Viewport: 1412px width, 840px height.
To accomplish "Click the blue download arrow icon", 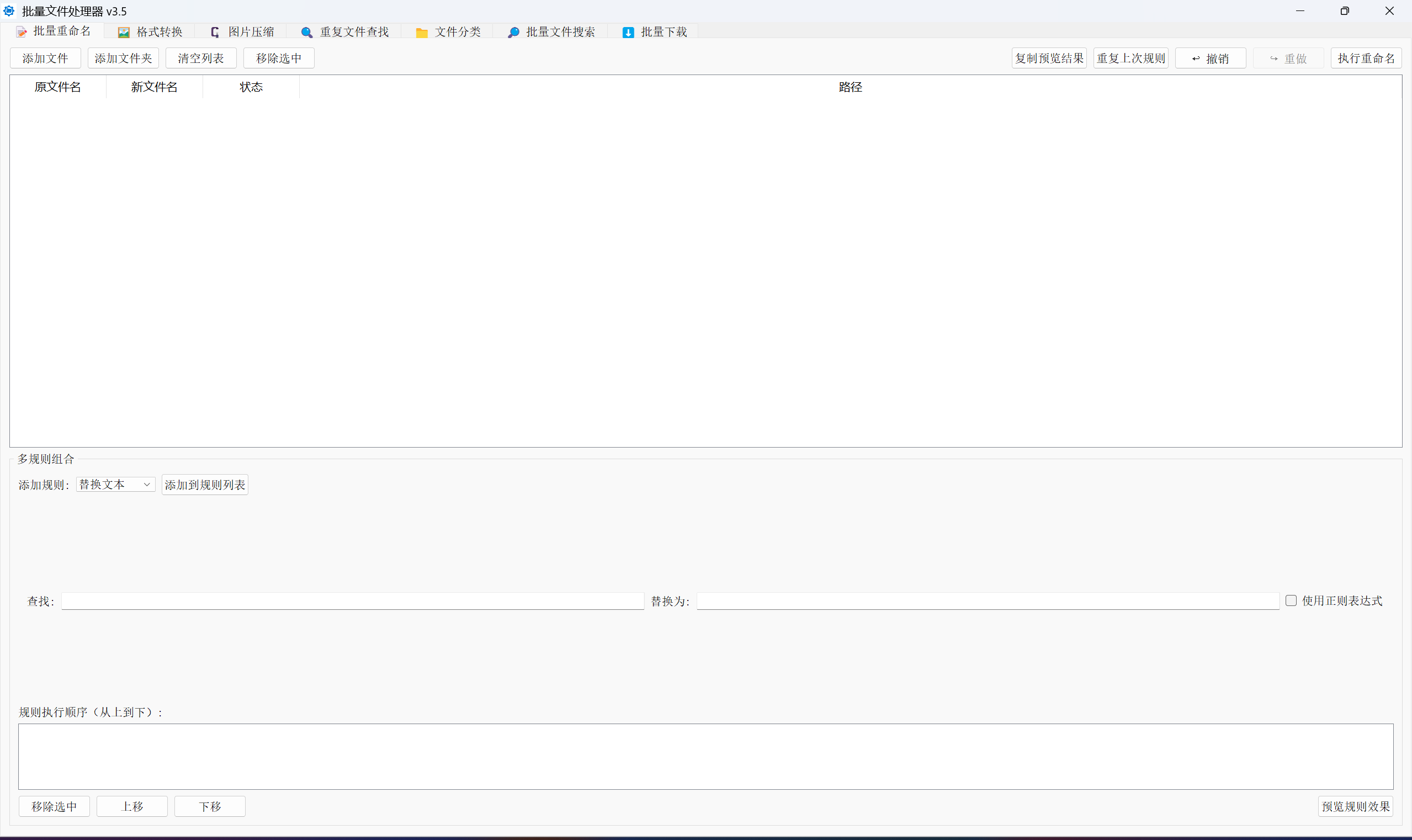I will coord(628,32).
